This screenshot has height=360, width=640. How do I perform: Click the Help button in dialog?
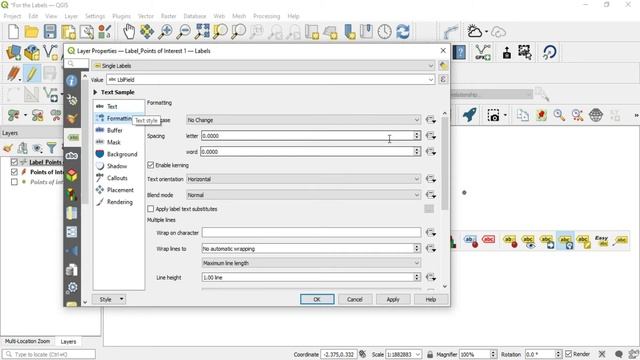click(x=431, y=299)
